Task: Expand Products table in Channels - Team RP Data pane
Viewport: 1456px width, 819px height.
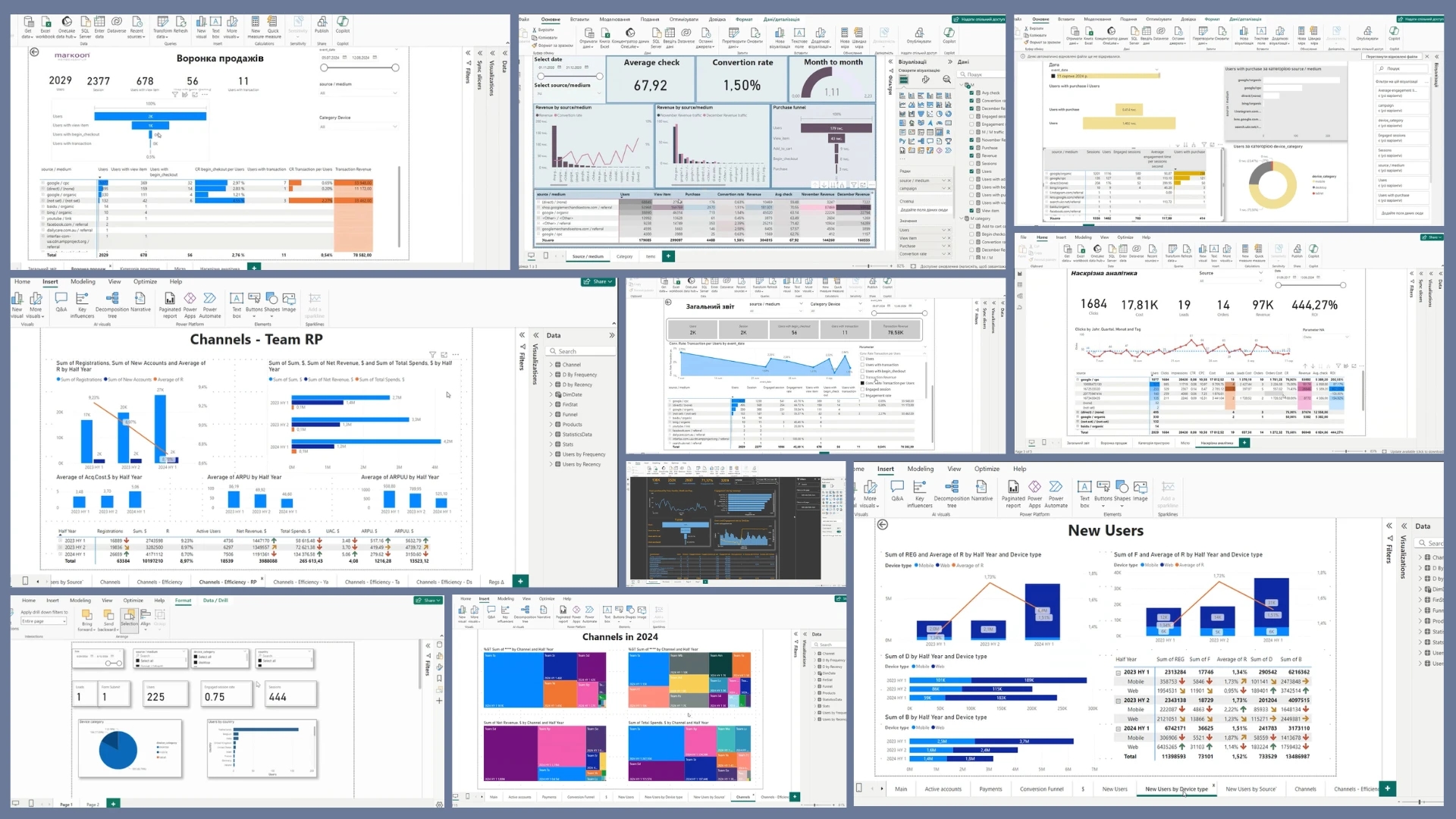Action: pyautogui.click(x=551, y=424)
